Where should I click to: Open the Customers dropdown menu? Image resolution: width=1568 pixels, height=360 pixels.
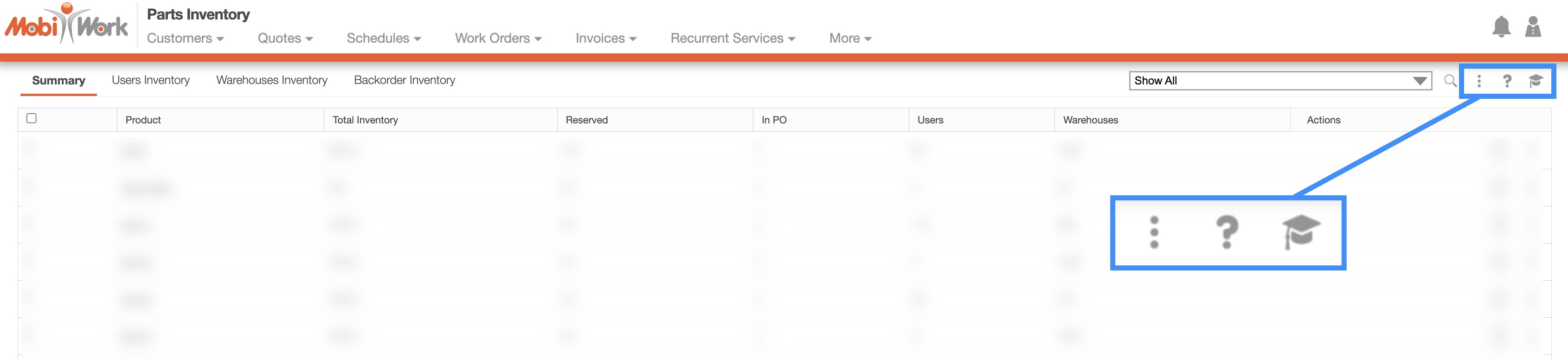point(185,39)
